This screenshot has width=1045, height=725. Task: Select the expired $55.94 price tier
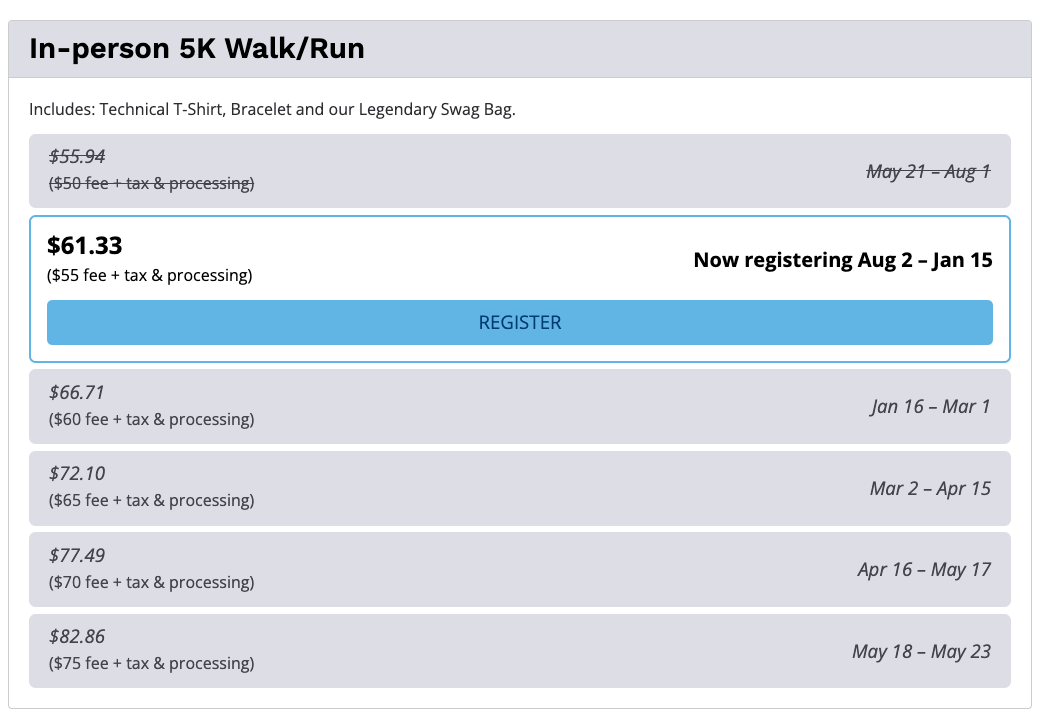point(519,171)
